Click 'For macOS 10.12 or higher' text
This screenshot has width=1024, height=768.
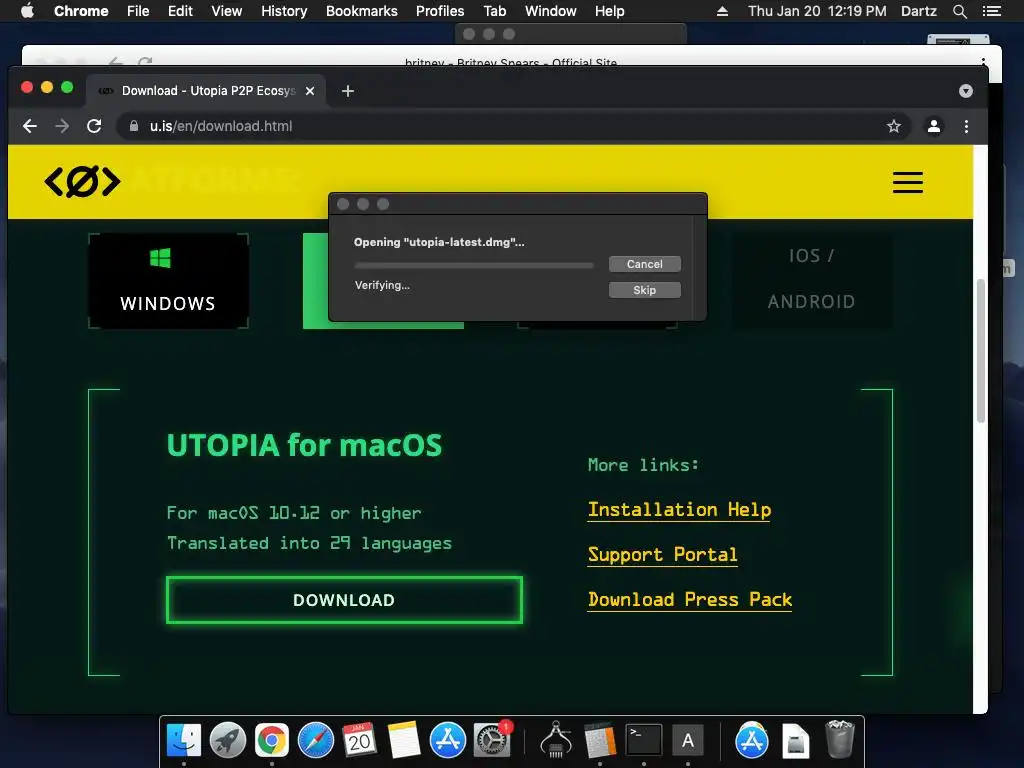(294, 513)
